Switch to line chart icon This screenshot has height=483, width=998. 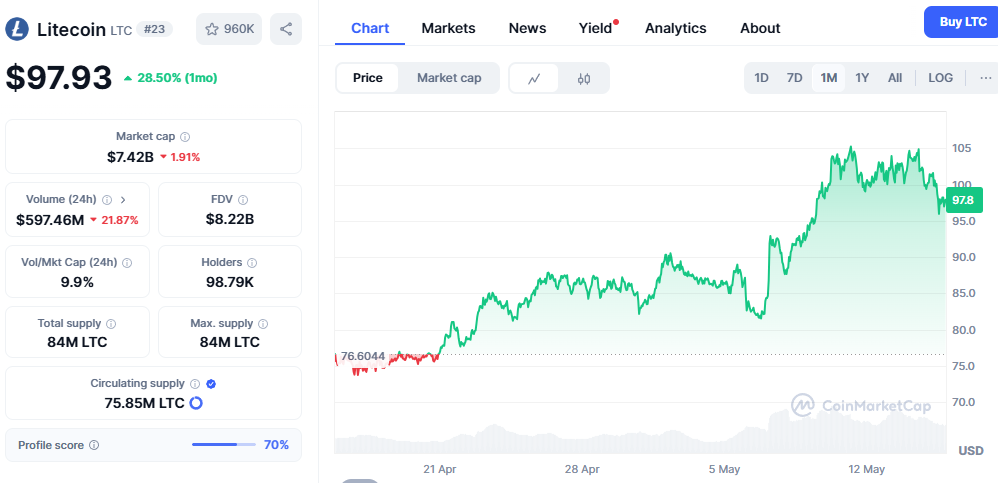tap(535, 78)
